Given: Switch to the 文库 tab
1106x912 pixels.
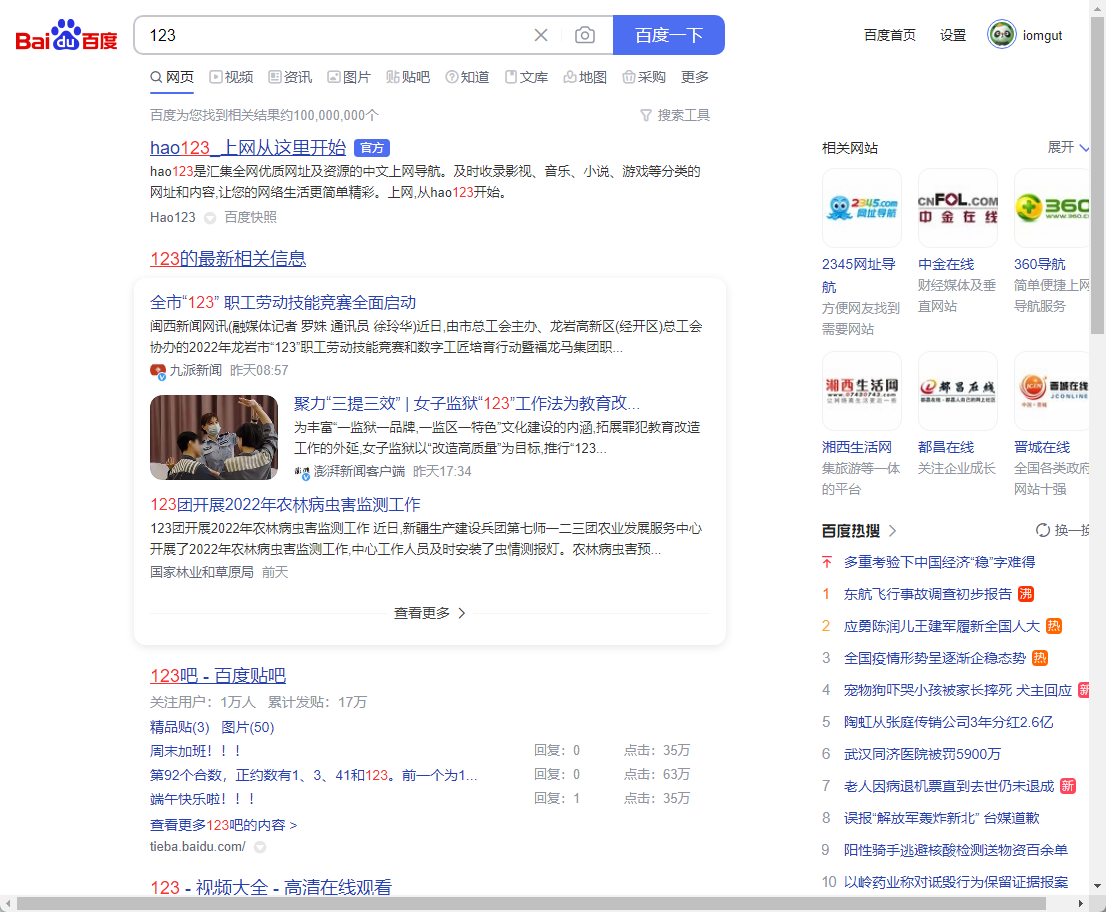Looking at the screenshot, I should click(526, 77).
